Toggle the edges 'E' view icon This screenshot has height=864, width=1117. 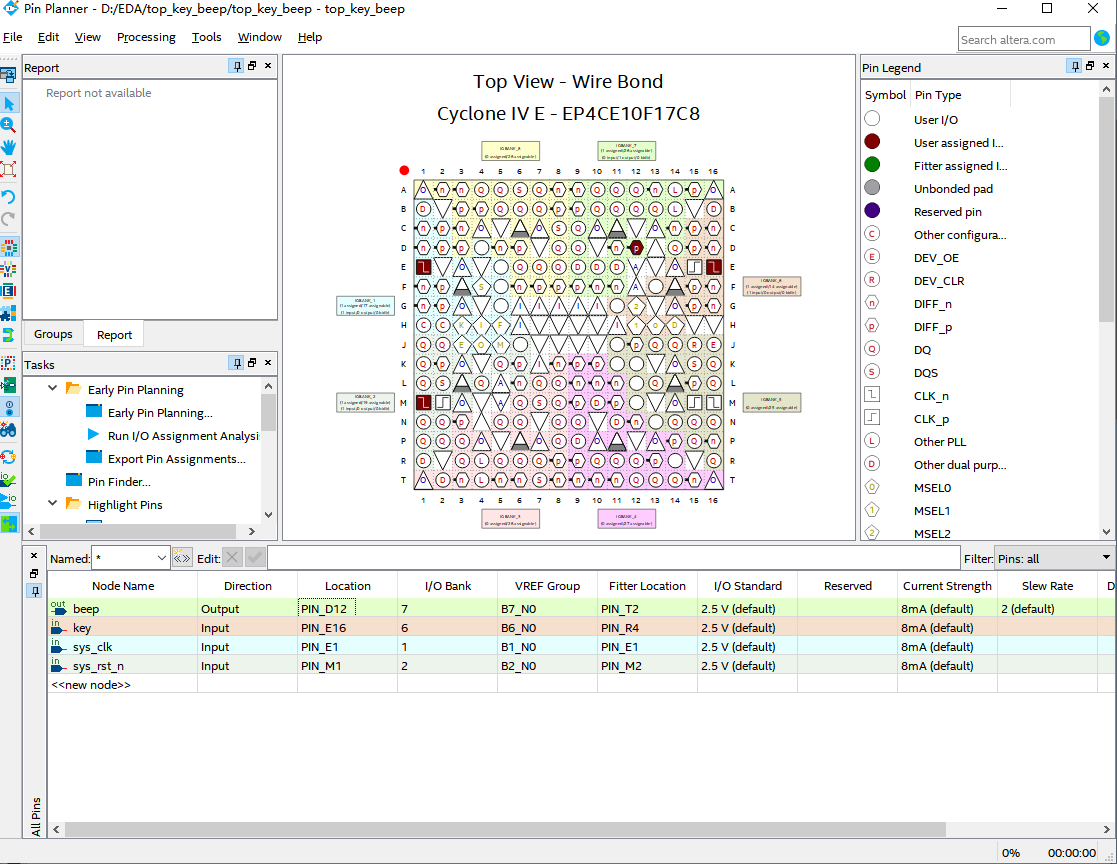[x=9, y=291]
